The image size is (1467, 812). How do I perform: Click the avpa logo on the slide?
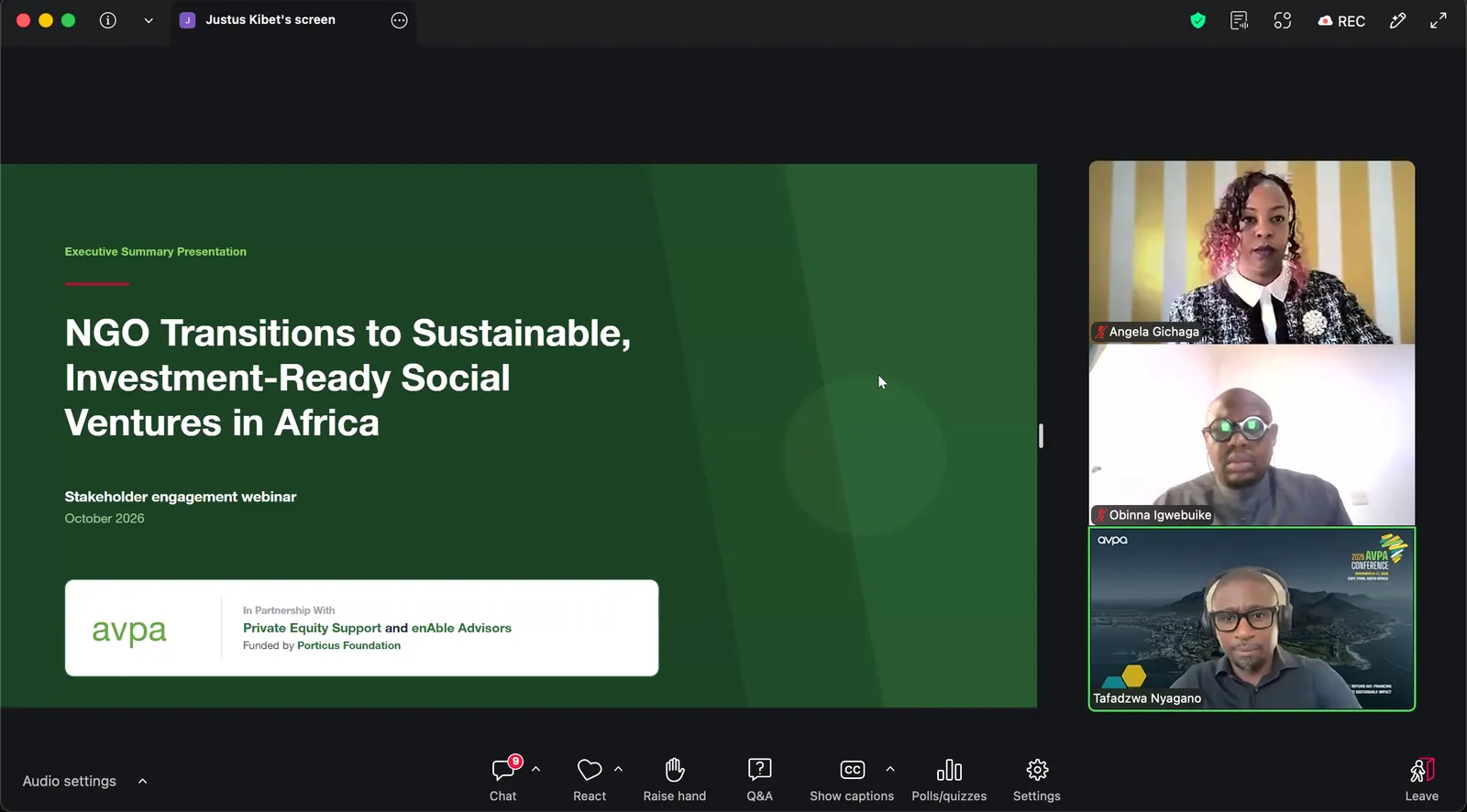tap(129, 631)
